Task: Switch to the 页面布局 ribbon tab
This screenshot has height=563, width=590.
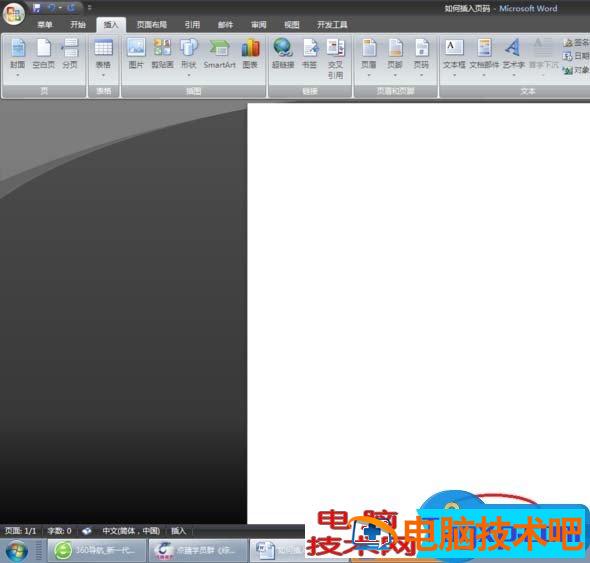Action: click(x=152, y=25)
